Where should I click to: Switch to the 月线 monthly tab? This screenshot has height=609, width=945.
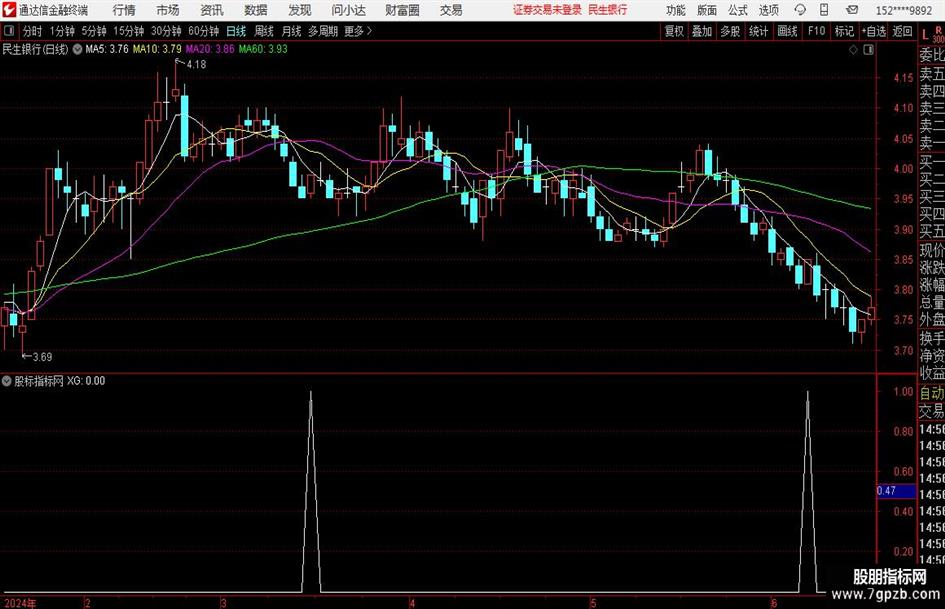[x=292, y=31]
